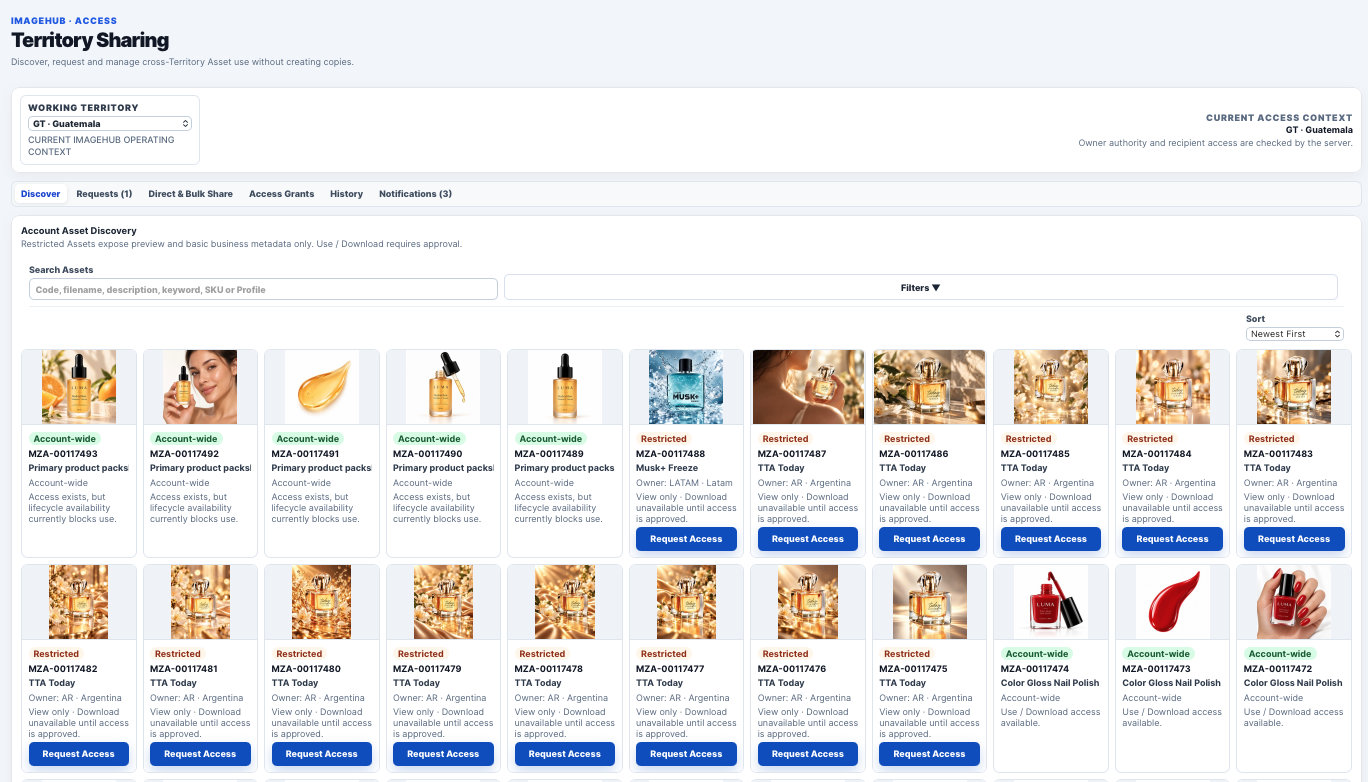Expand the Filters panel
The width and height of the screenshot is (1368, 782).
[920, 287]
